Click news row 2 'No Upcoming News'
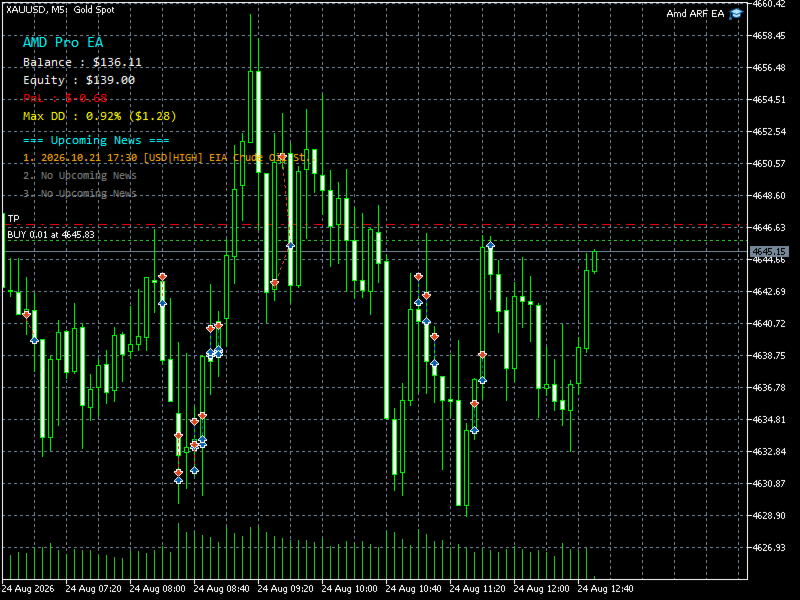The width and height of the screenshot is (800, 600). (x=80, y=176)
